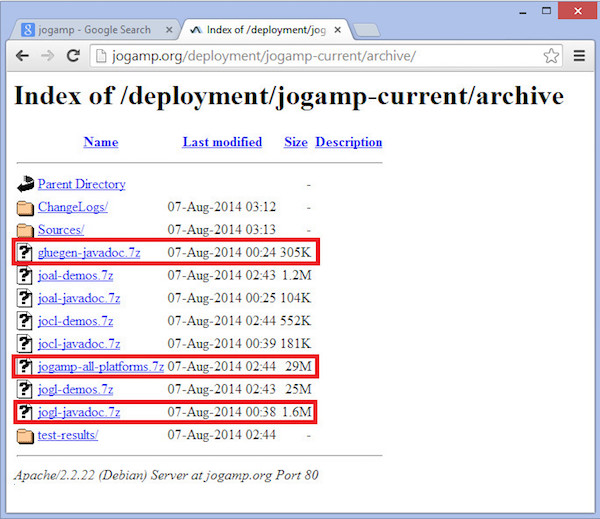
Task: Click the Apache/2.2.22 server footer text
Action: point(166,475)
